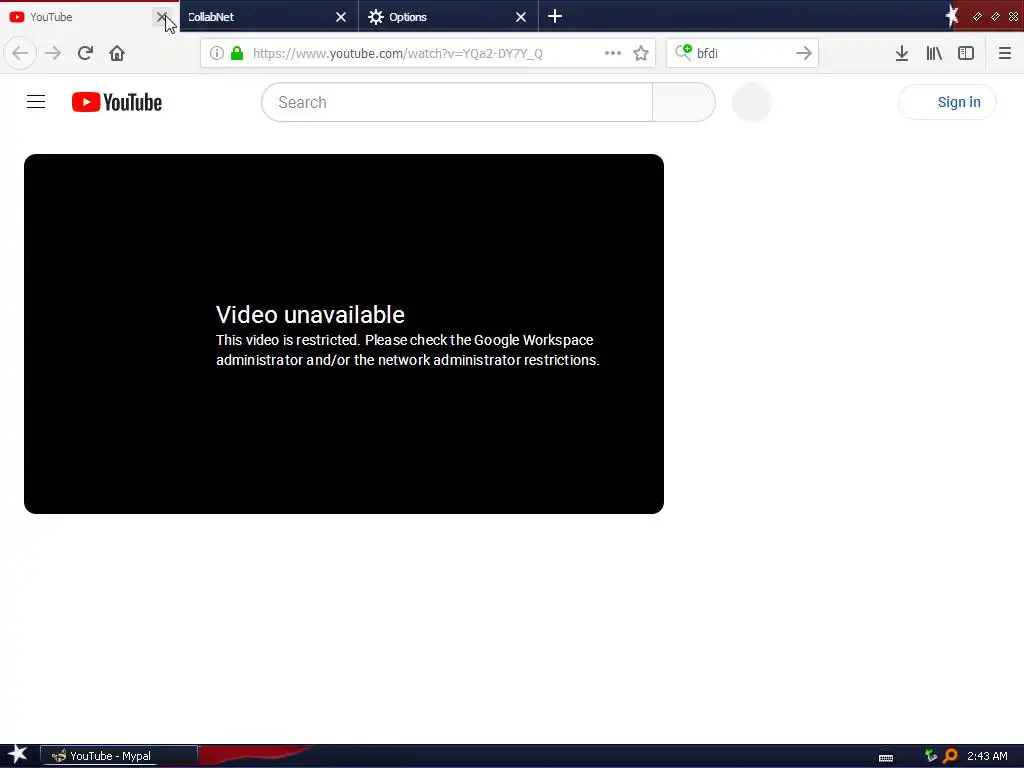The width and height of the screenshot is (1024, 768).
Task: Open the on-screen keyboard tray icon
Action: coord(886,758)
